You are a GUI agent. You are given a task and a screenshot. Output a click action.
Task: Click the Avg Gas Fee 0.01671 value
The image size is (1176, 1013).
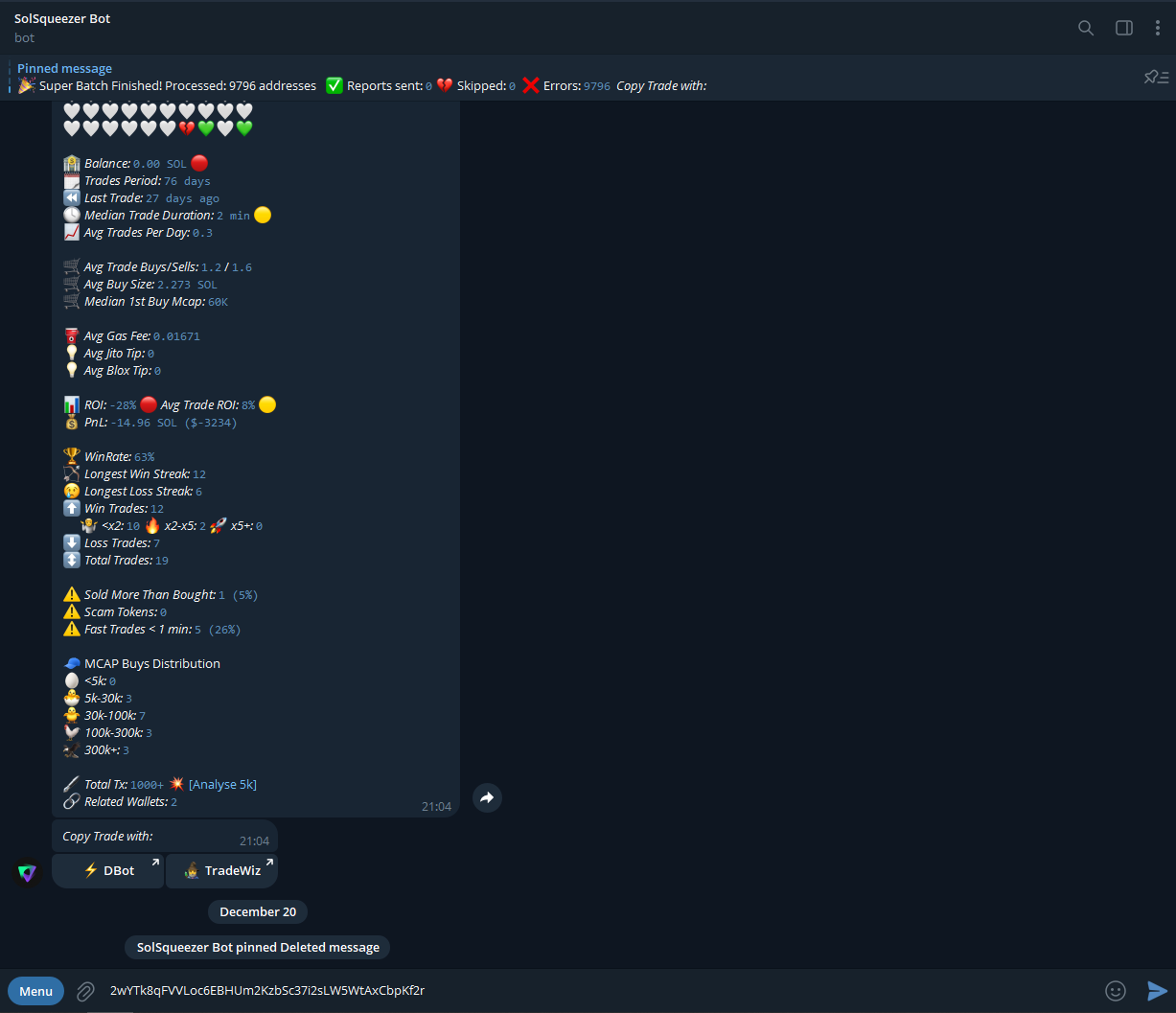tap(176, 336)
